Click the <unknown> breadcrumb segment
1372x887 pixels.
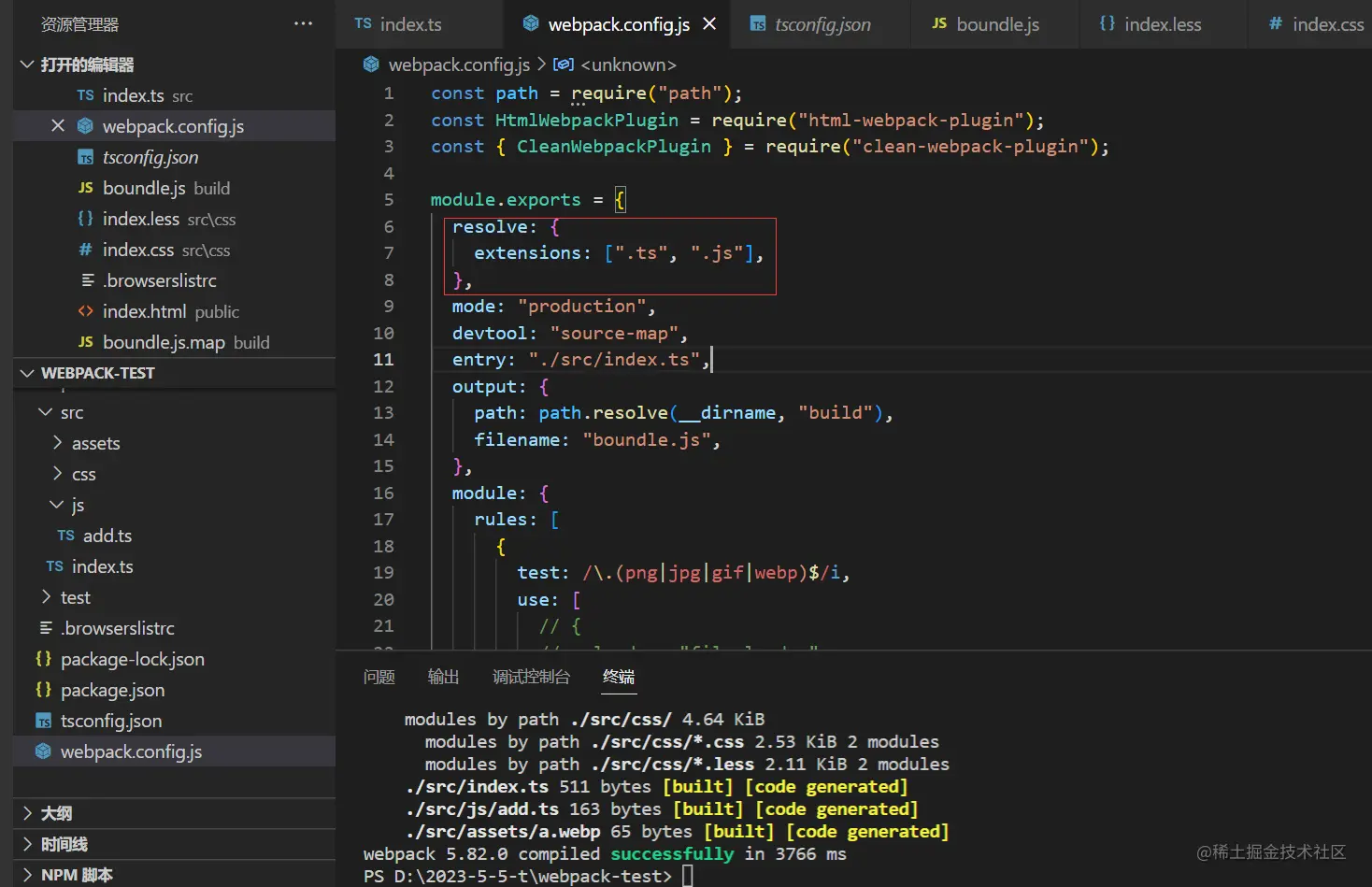628,64
